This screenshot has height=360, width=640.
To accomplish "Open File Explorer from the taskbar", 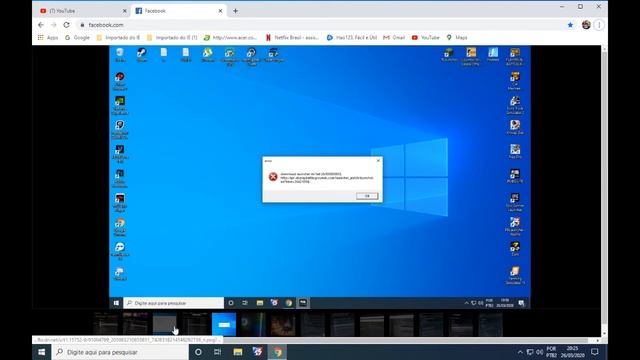I will [238, 352].
